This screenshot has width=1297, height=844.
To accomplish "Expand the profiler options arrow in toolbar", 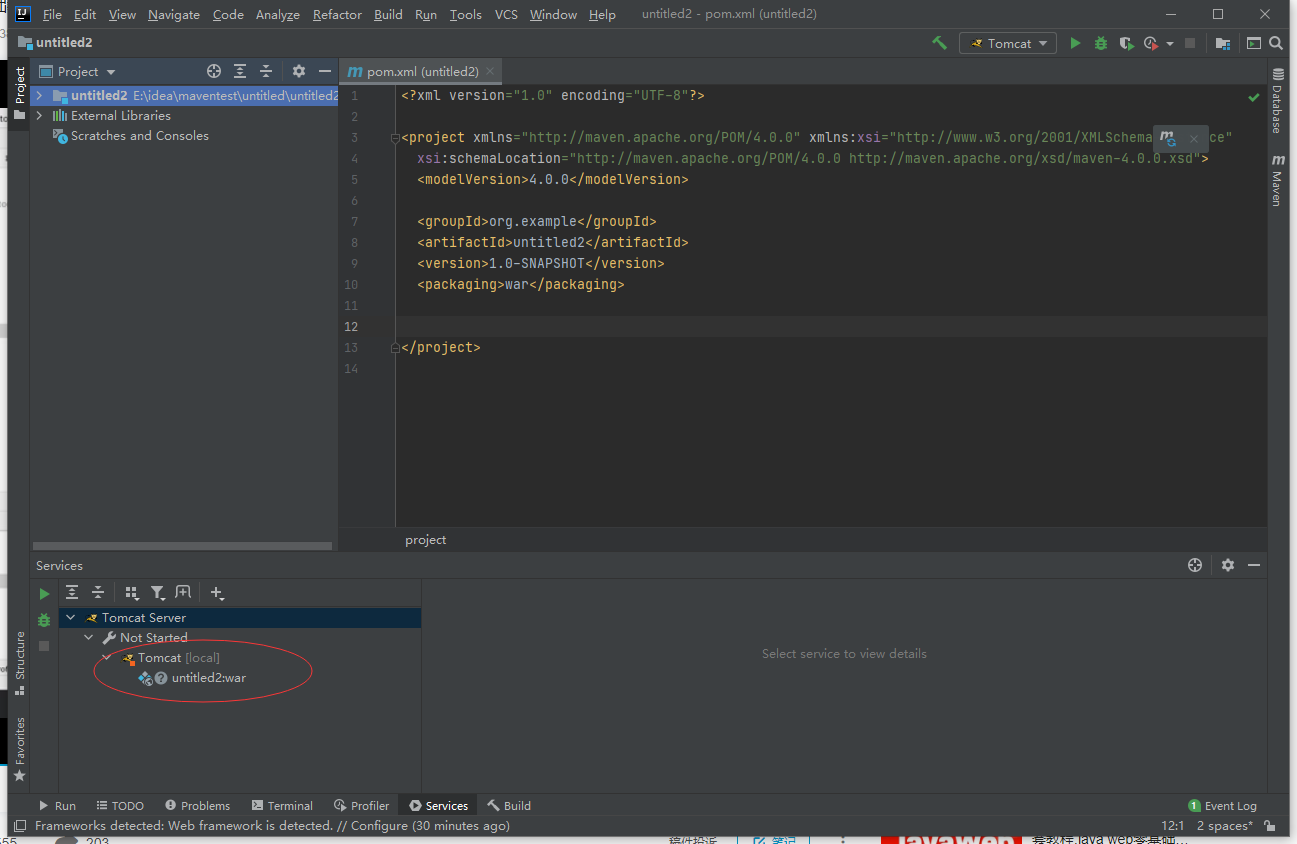I will tap(1170, 44).
